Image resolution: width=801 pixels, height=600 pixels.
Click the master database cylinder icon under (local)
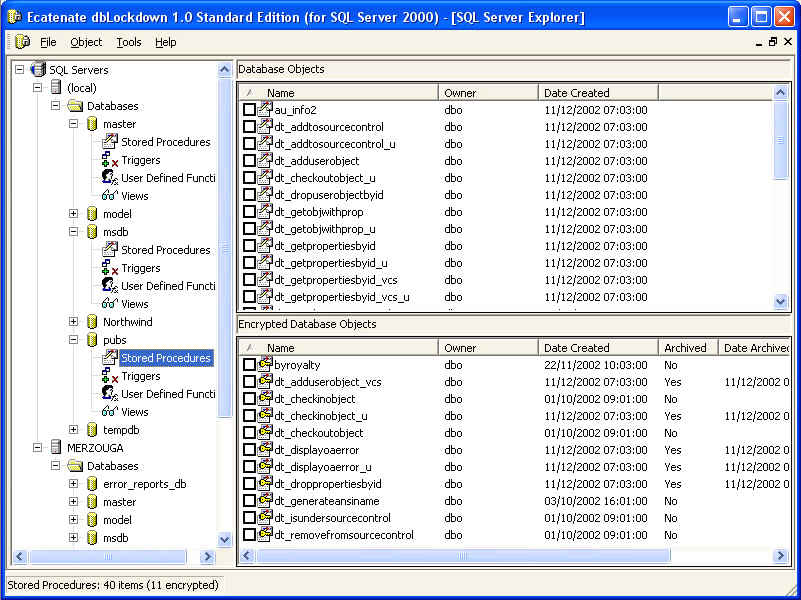[x=92, y=124]
